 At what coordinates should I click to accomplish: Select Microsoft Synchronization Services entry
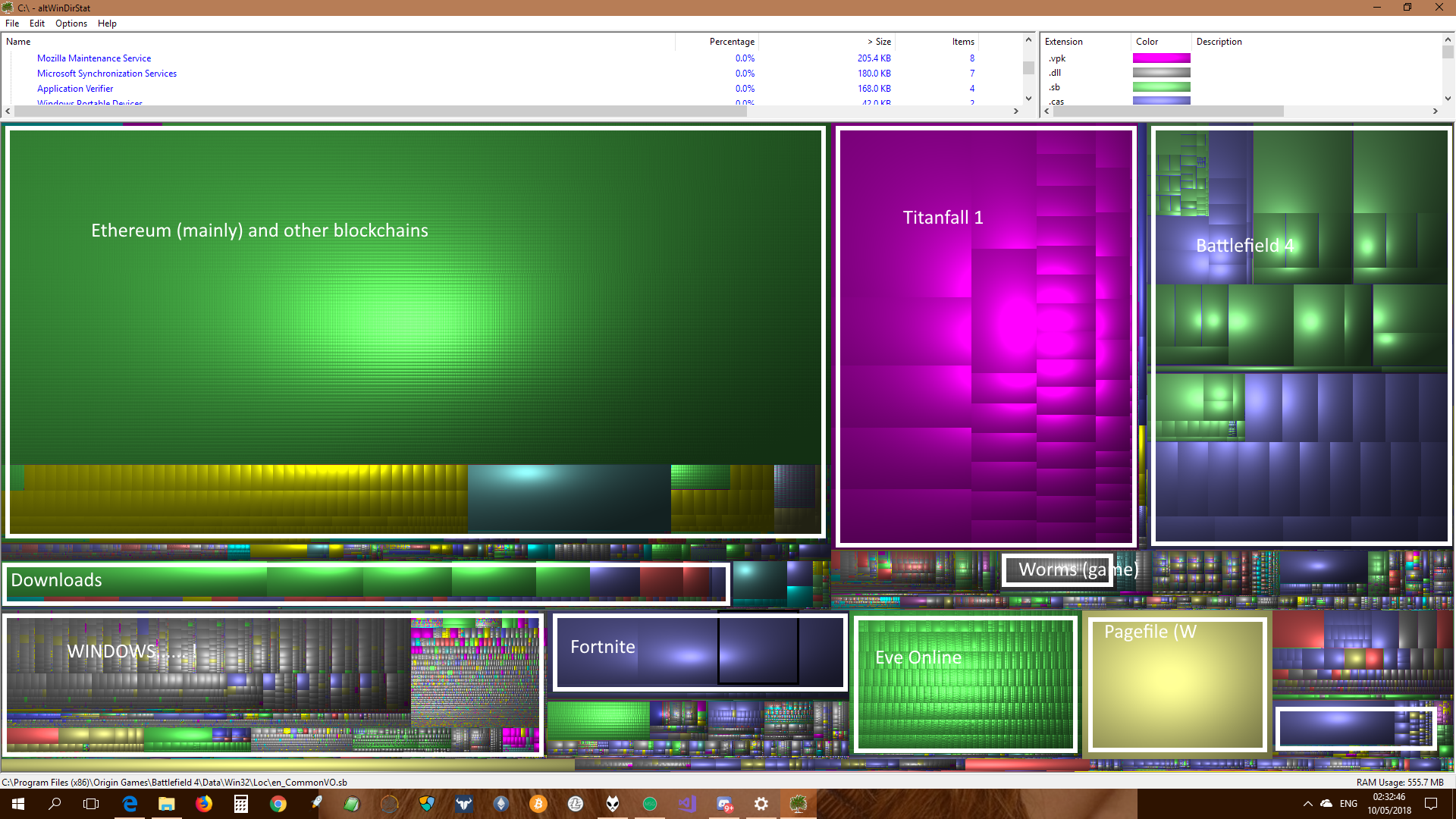107,74
